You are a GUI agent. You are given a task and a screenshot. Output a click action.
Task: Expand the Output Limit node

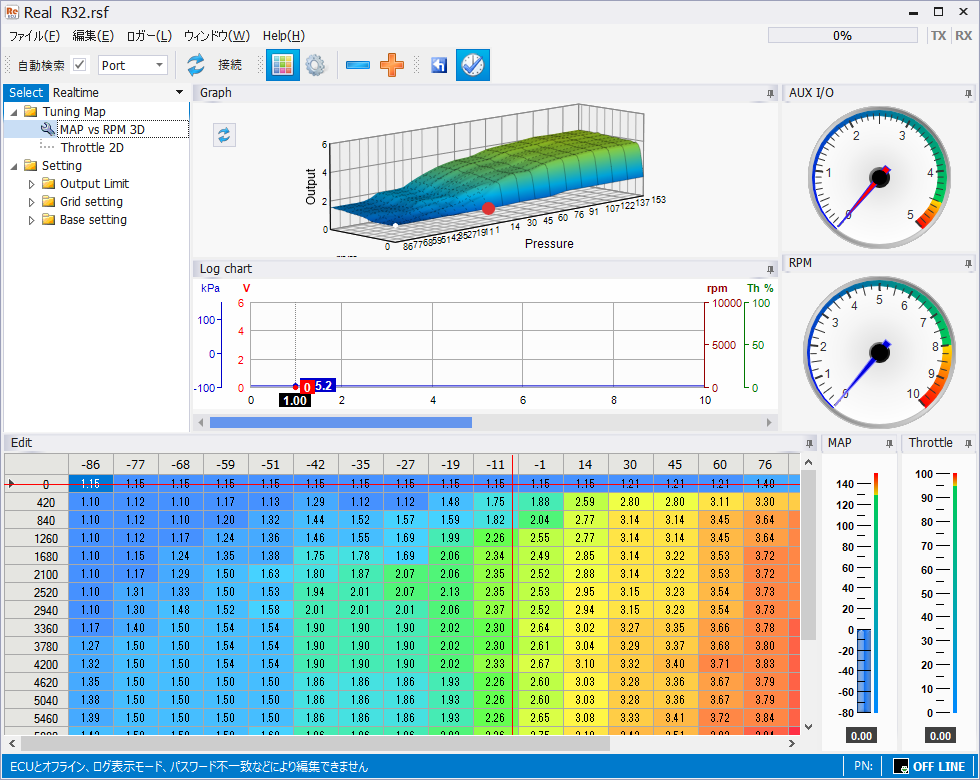31,184
